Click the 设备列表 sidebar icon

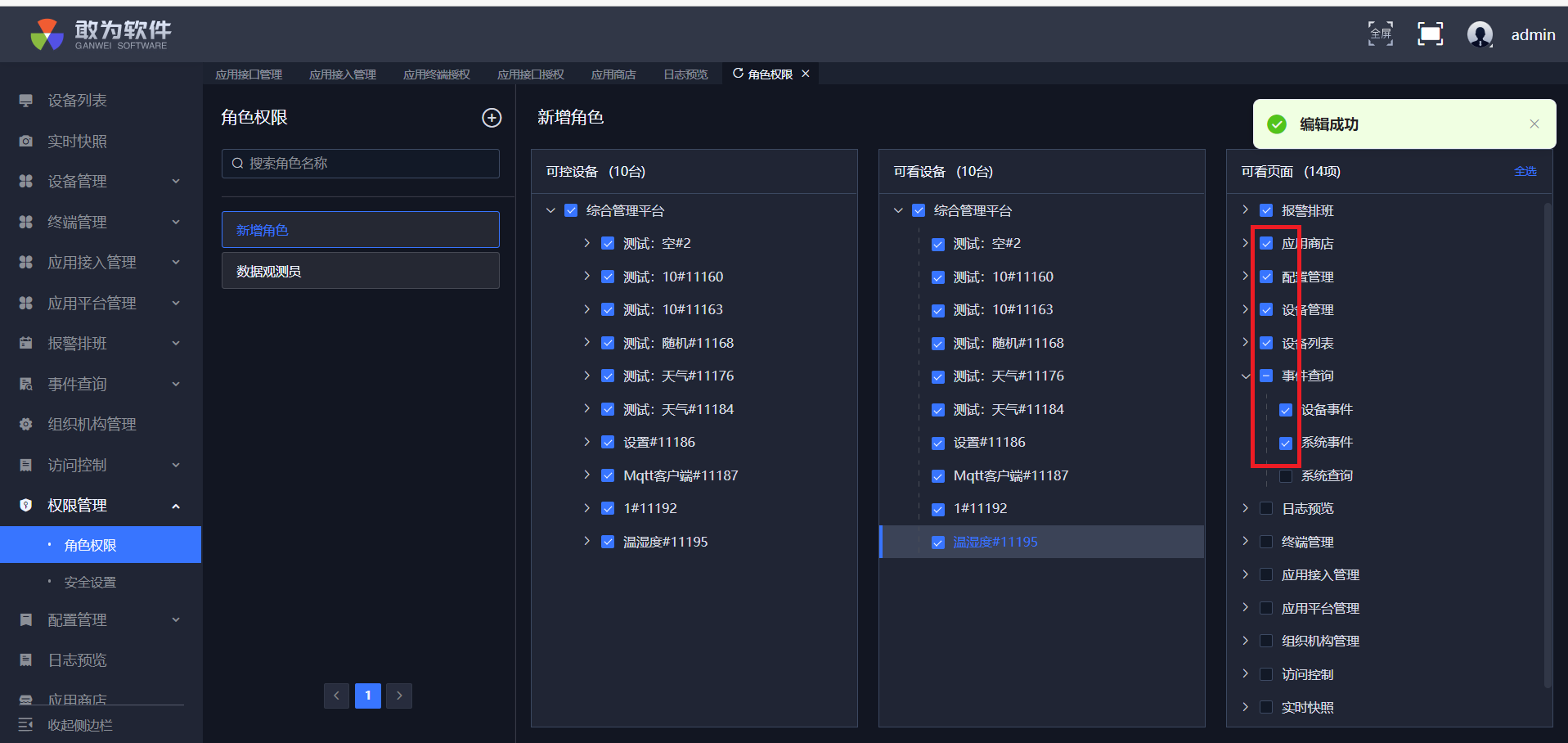coord(26,101)
